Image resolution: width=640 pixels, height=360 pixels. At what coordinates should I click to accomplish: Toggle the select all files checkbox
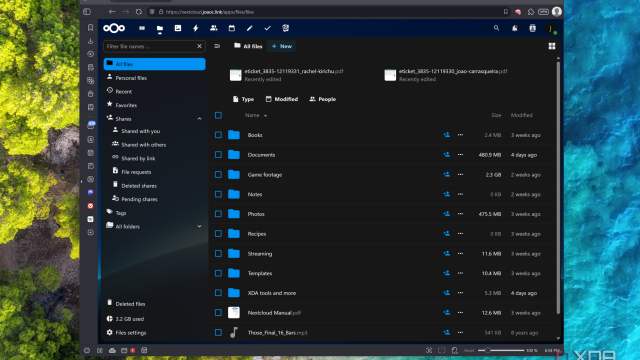(218, 115)
